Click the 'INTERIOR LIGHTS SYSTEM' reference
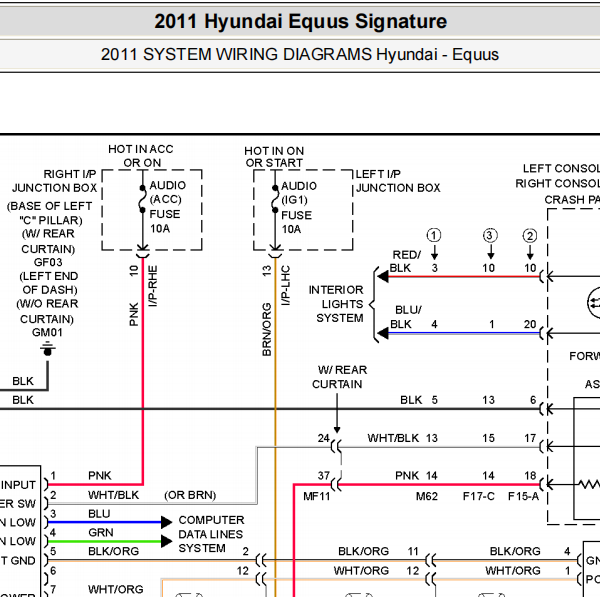The image size is (600, 597). click(x=336, y=304)
